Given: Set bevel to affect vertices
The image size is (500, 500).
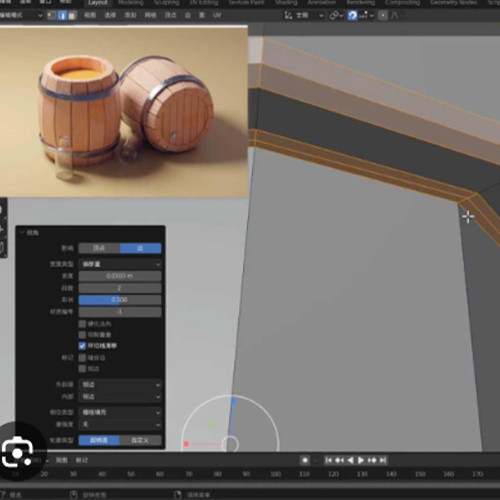Looking at the screenshot, I should 99,248.
